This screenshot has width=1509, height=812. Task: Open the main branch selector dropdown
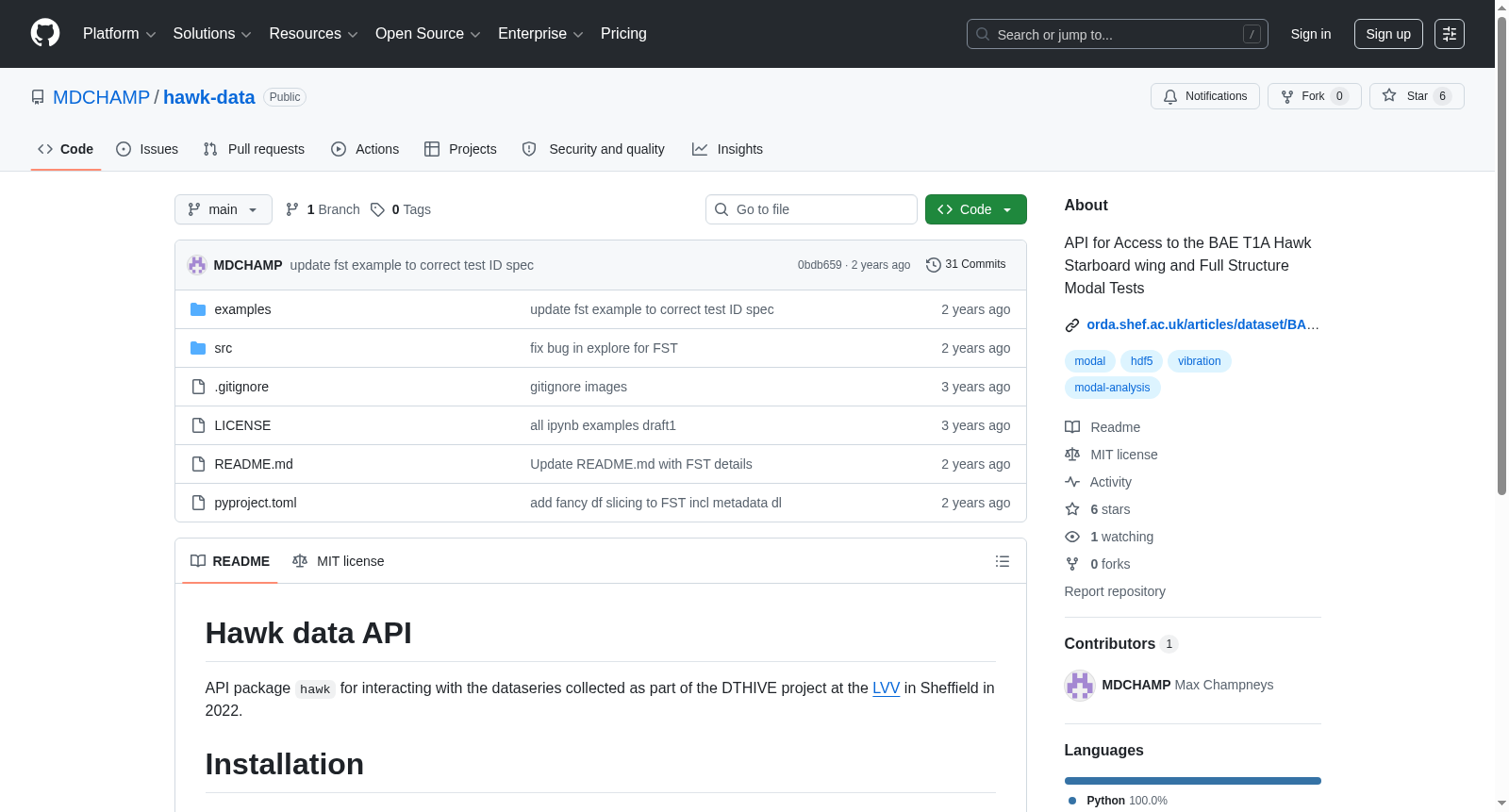point(224,209)
